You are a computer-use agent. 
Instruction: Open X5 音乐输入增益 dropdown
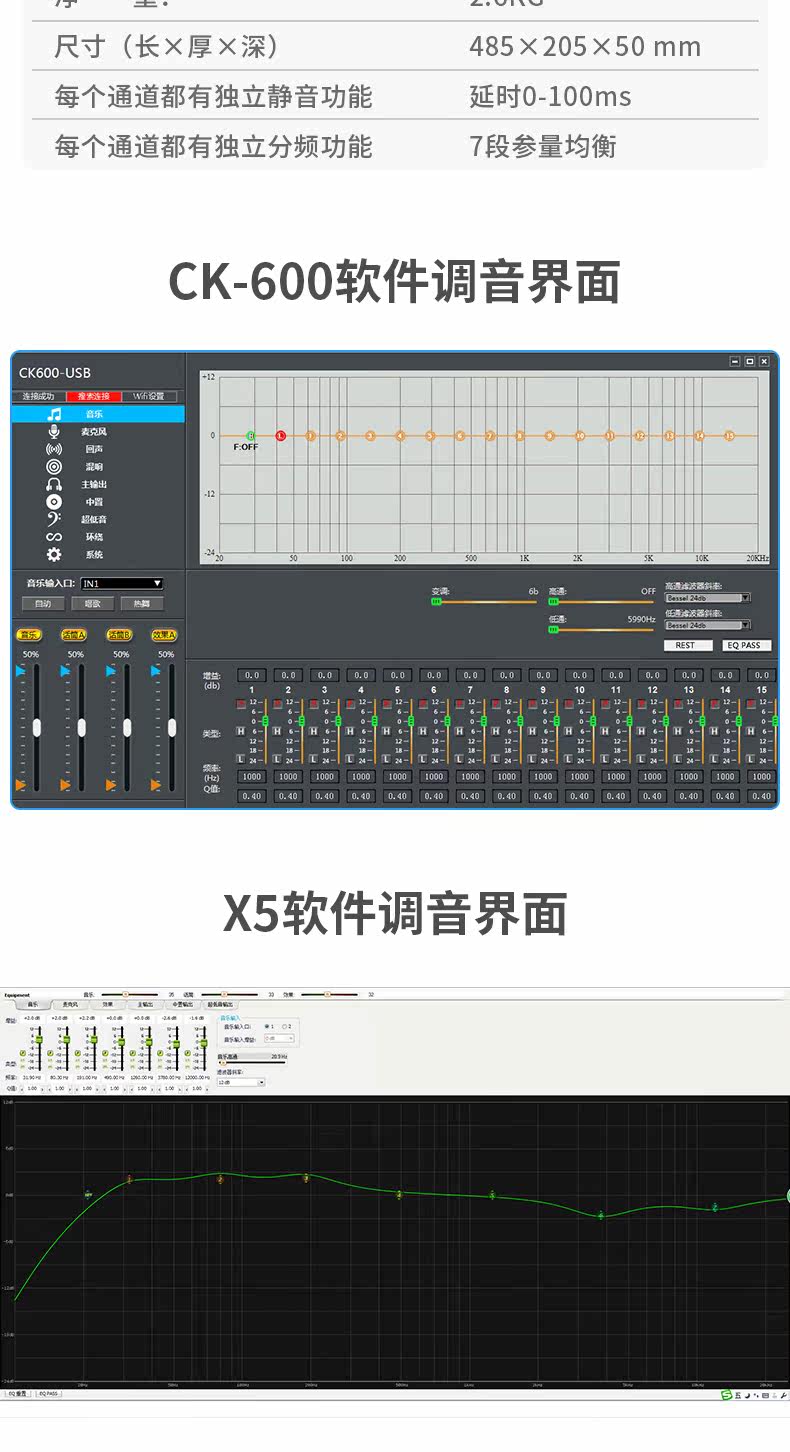[279, 1039]
